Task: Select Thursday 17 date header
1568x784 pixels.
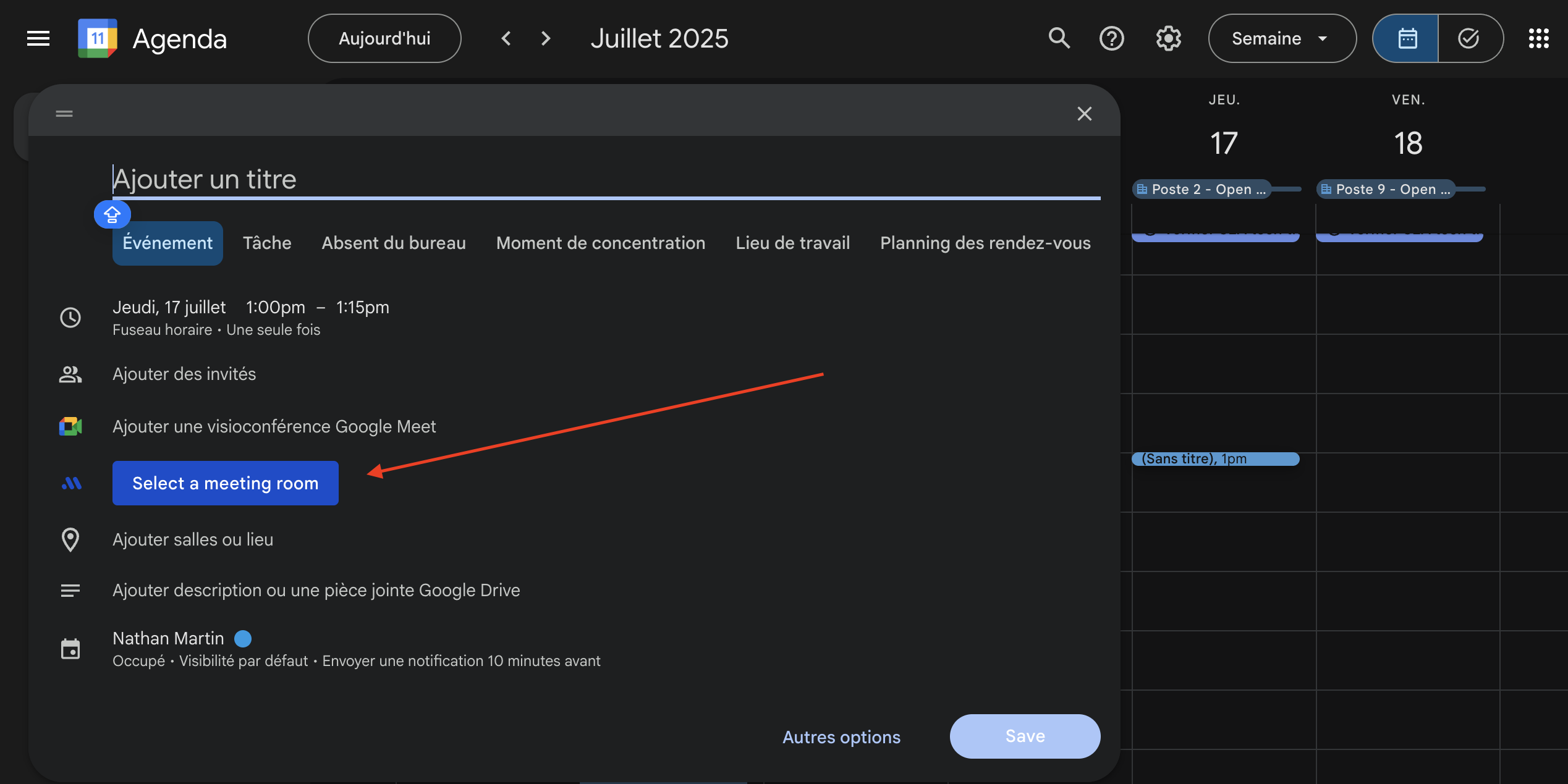Action: [1224, 143]
